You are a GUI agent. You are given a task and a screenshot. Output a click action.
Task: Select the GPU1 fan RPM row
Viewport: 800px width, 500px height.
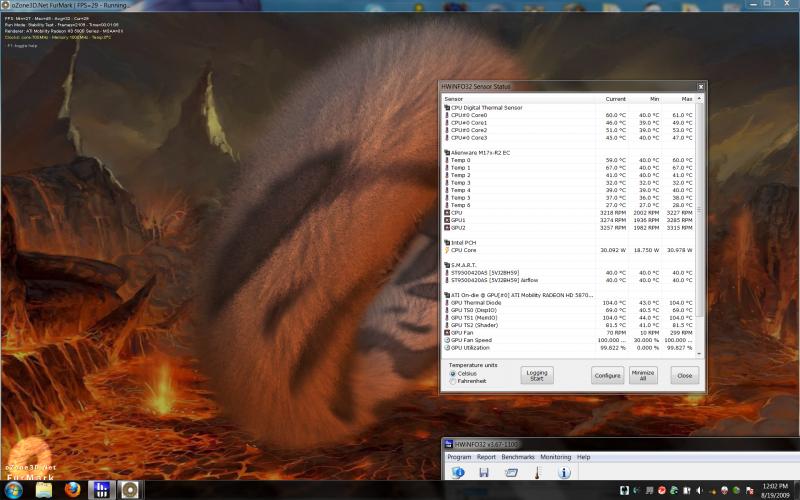568,220
